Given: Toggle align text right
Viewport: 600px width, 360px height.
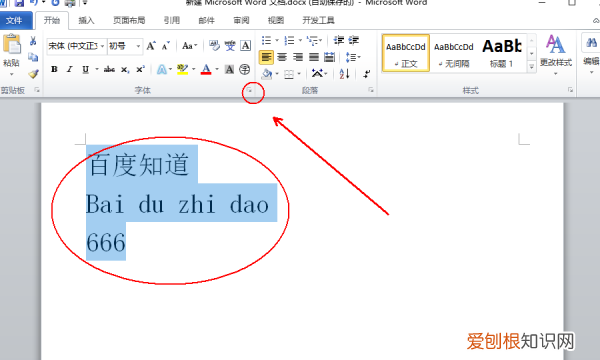Looking at the screenshot, I should point(298,57).
